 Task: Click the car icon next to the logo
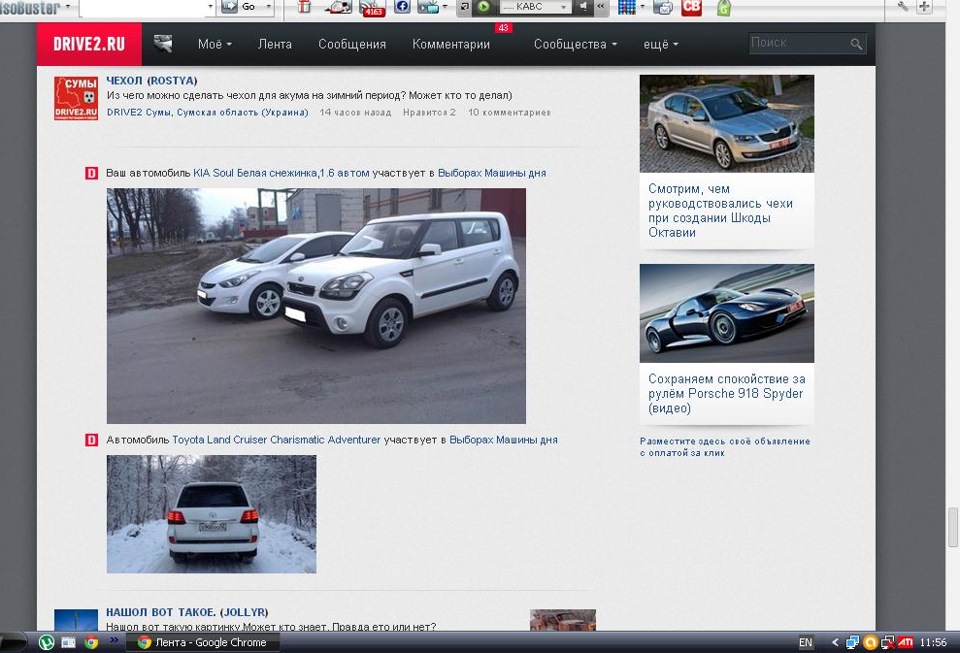pyautogui.click(x=163, y=43)
